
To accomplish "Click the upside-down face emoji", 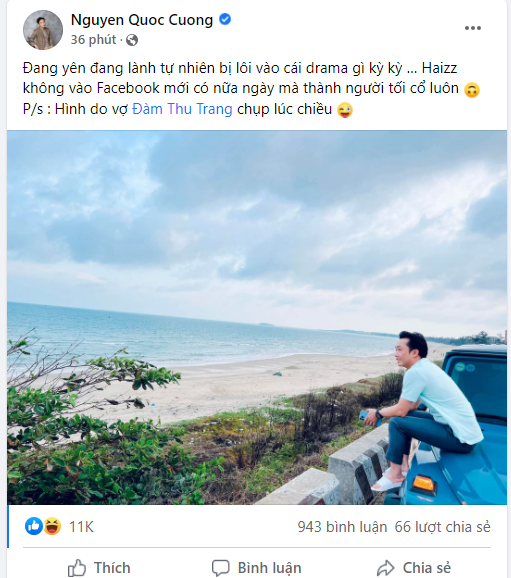I will pos(472,90).
